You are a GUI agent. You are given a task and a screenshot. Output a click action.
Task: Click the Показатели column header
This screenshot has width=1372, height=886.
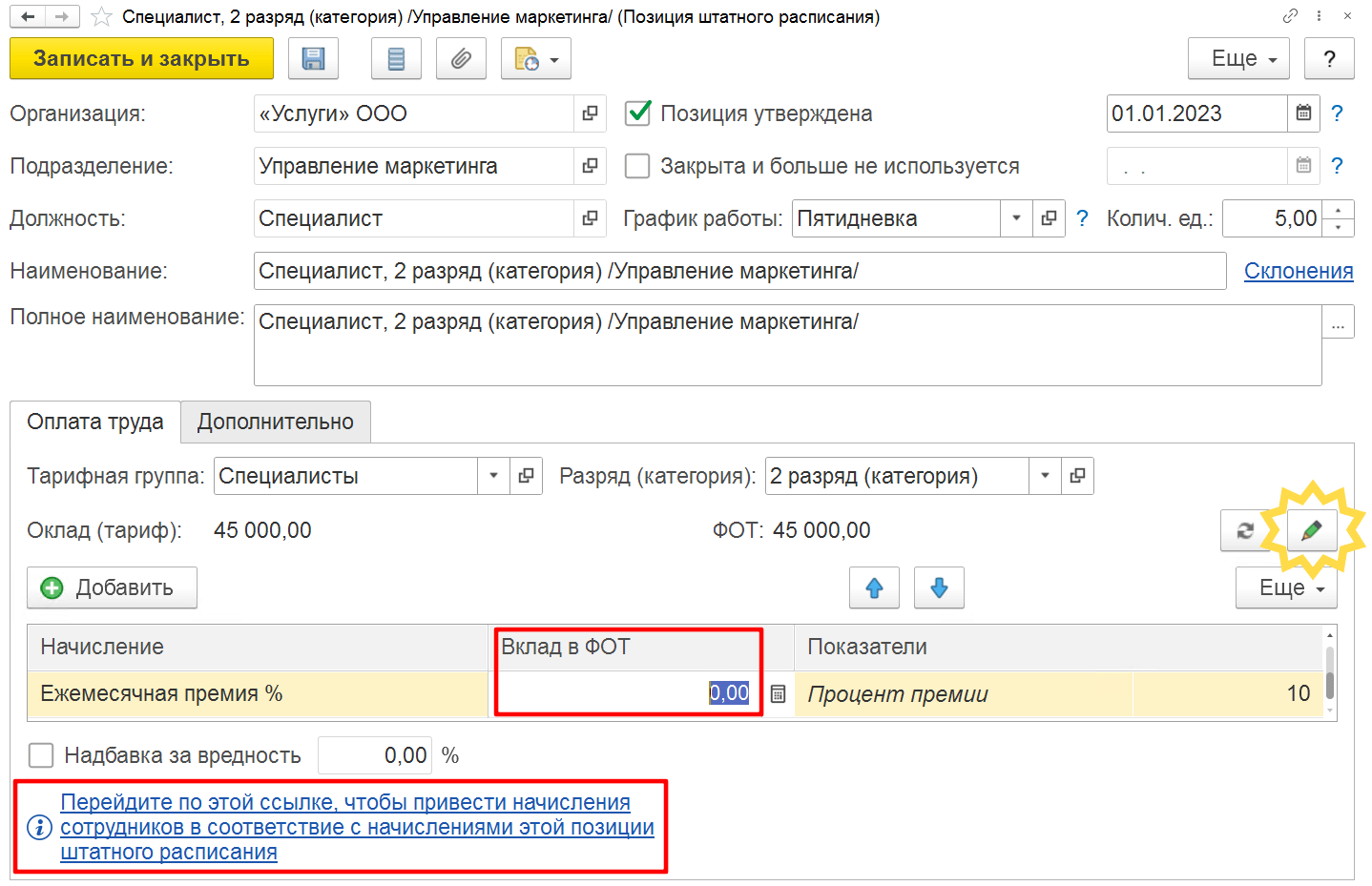[1059, 648]
